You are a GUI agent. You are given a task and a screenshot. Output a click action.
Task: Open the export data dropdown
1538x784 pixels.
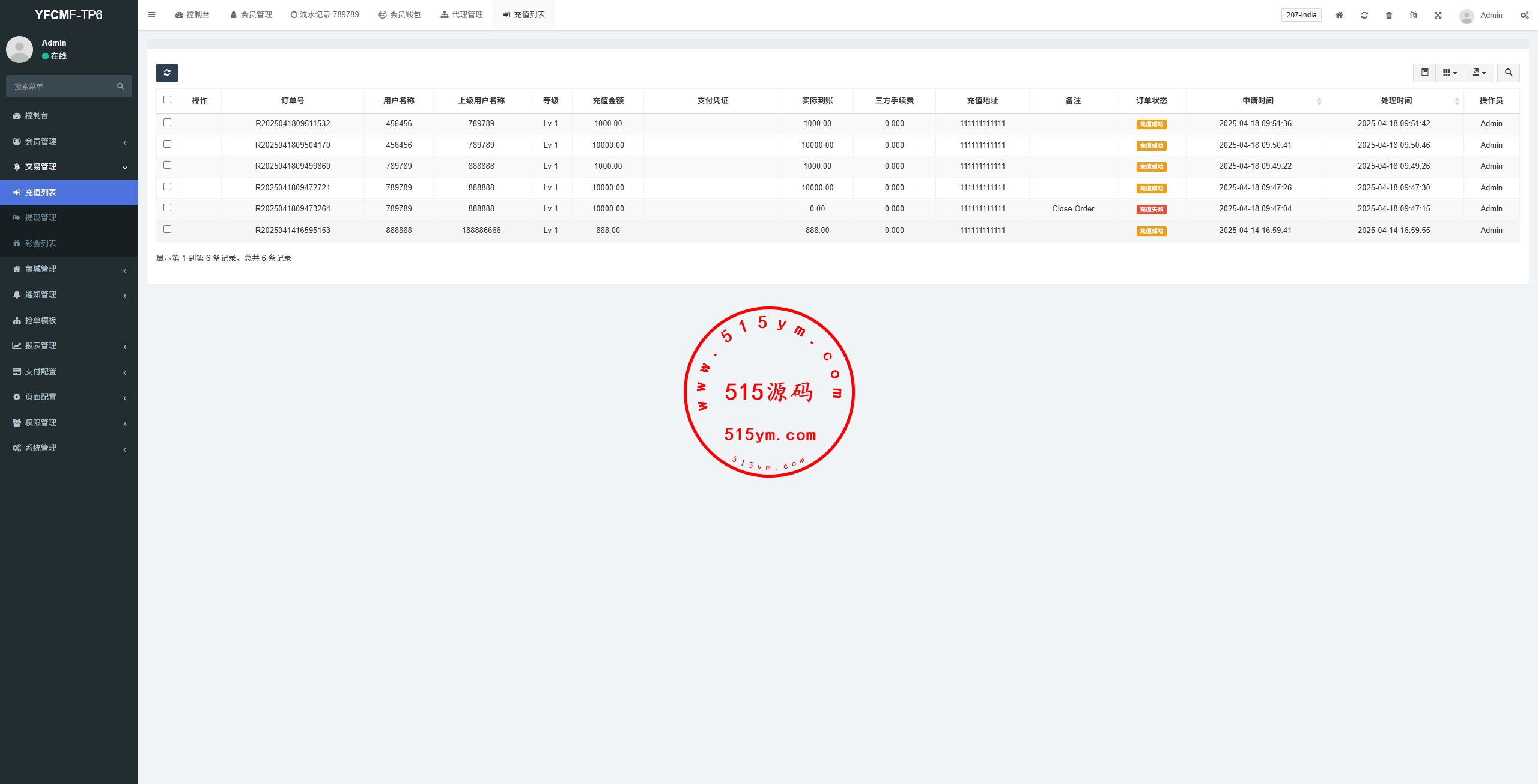(x=1479, y=73)
